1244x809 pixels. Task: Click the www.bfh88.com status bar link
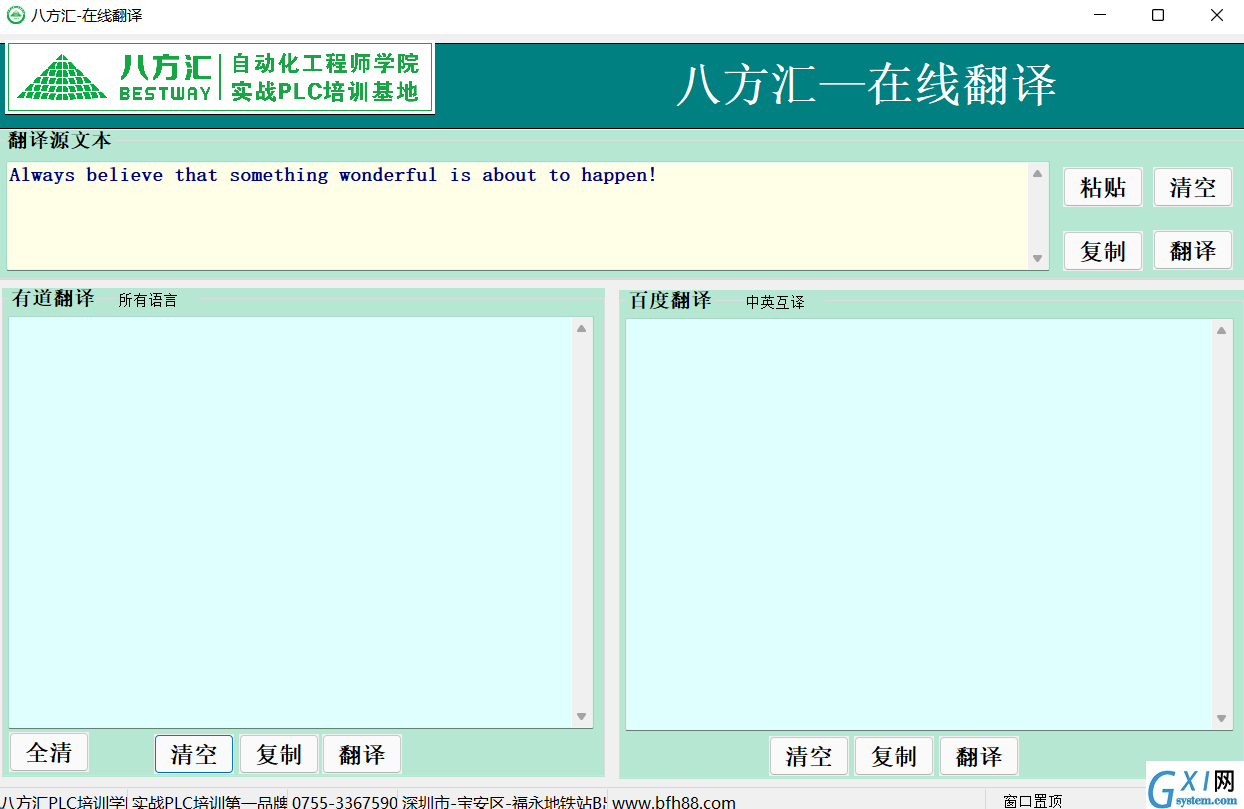point(674,801)
